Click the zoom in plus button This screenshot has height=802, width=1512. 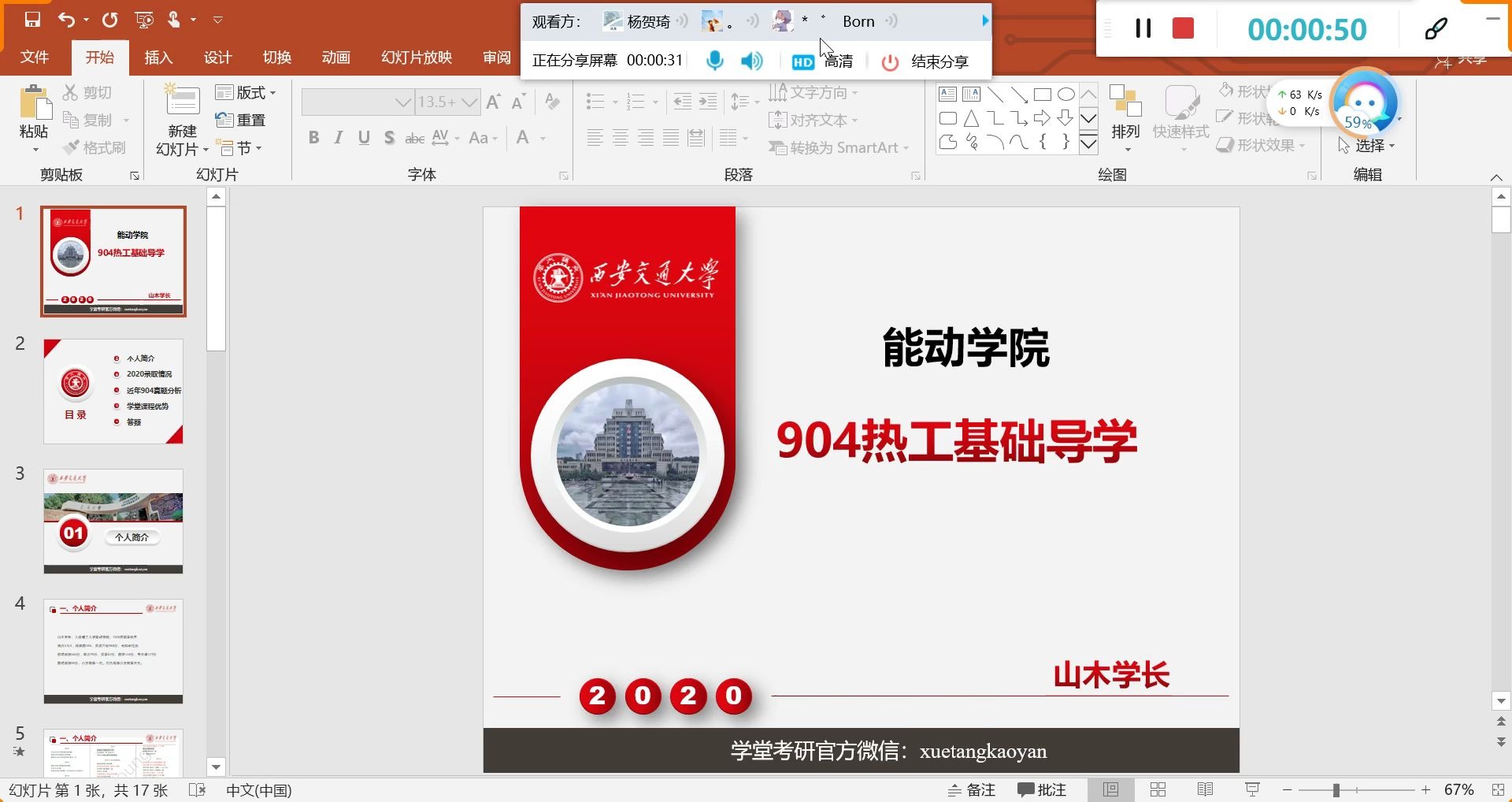[1425, 789]
